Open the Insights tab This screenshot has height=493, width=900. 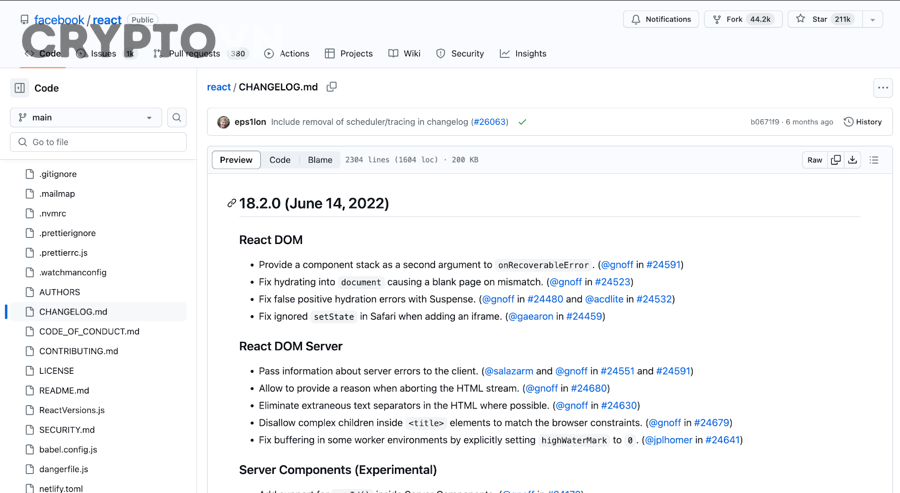[523, 53]
